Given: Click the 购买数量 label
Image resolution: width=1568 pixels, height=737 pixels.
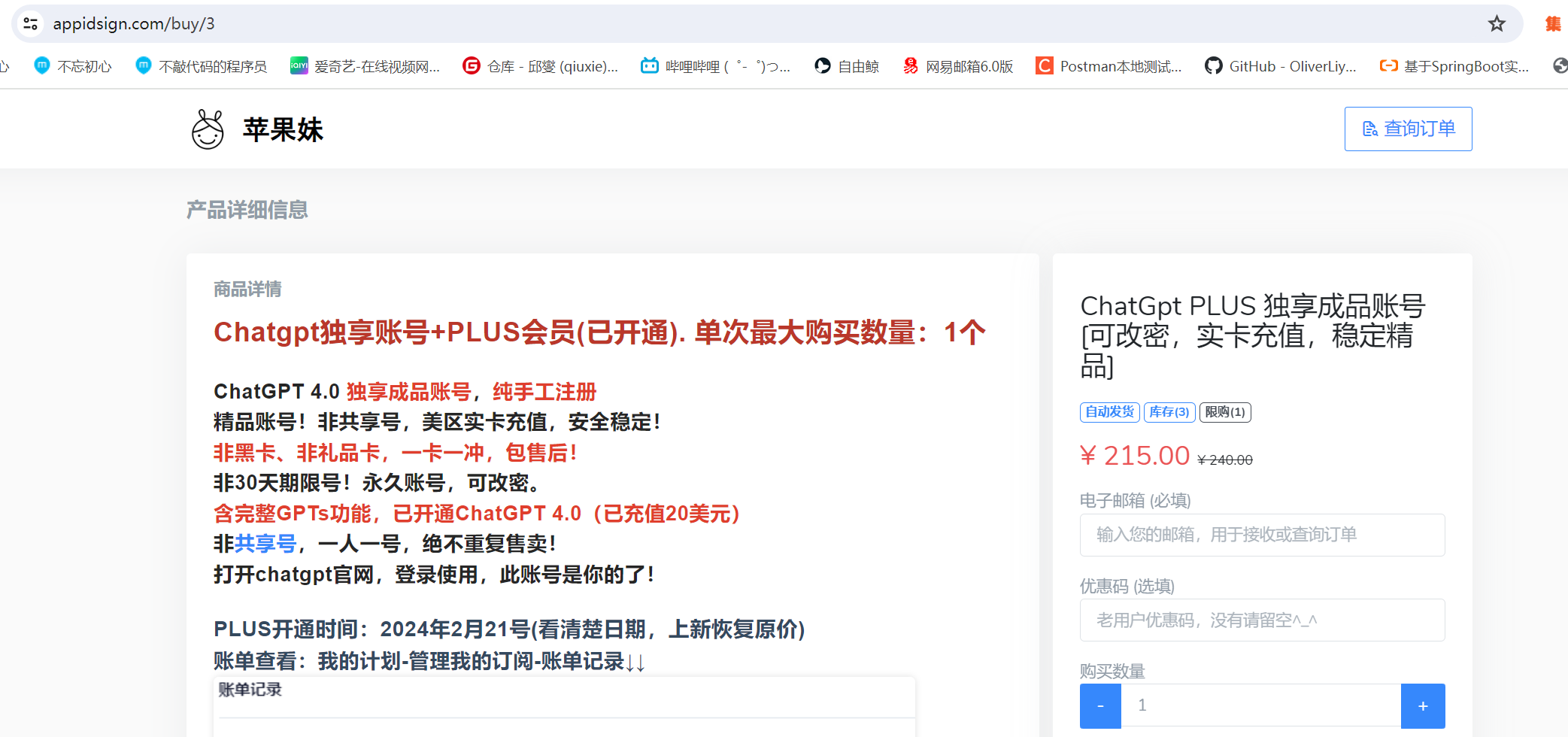Looking at the screenshot, I should click(1112, 671).
